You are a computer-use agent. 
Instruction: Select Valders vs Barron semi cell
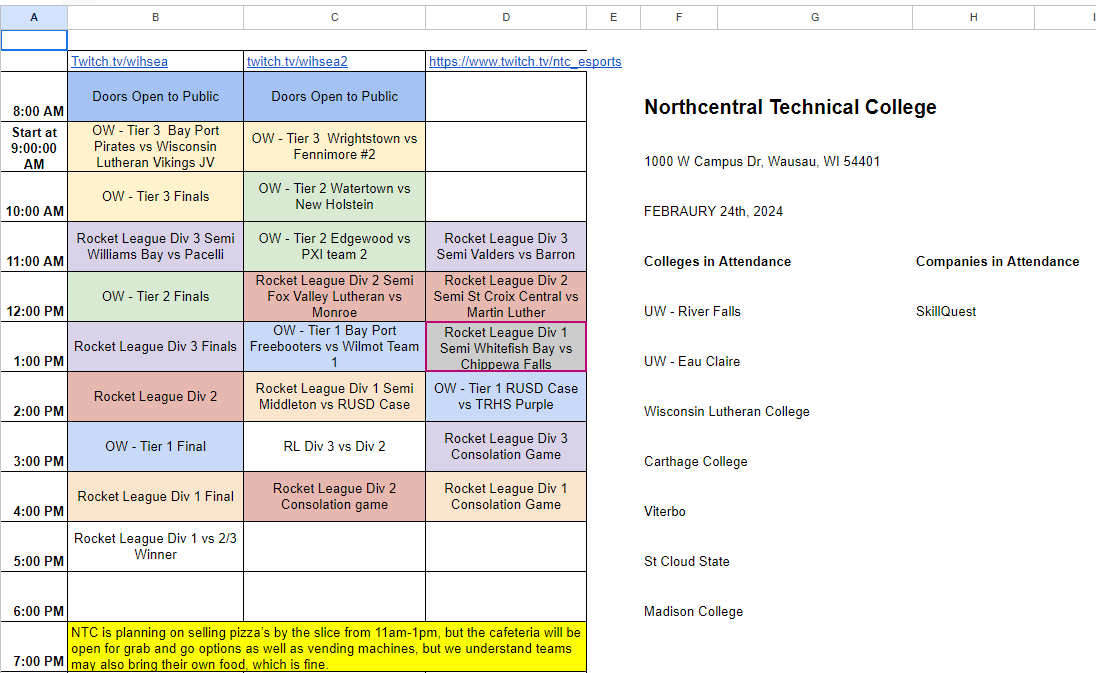[506, 247]
